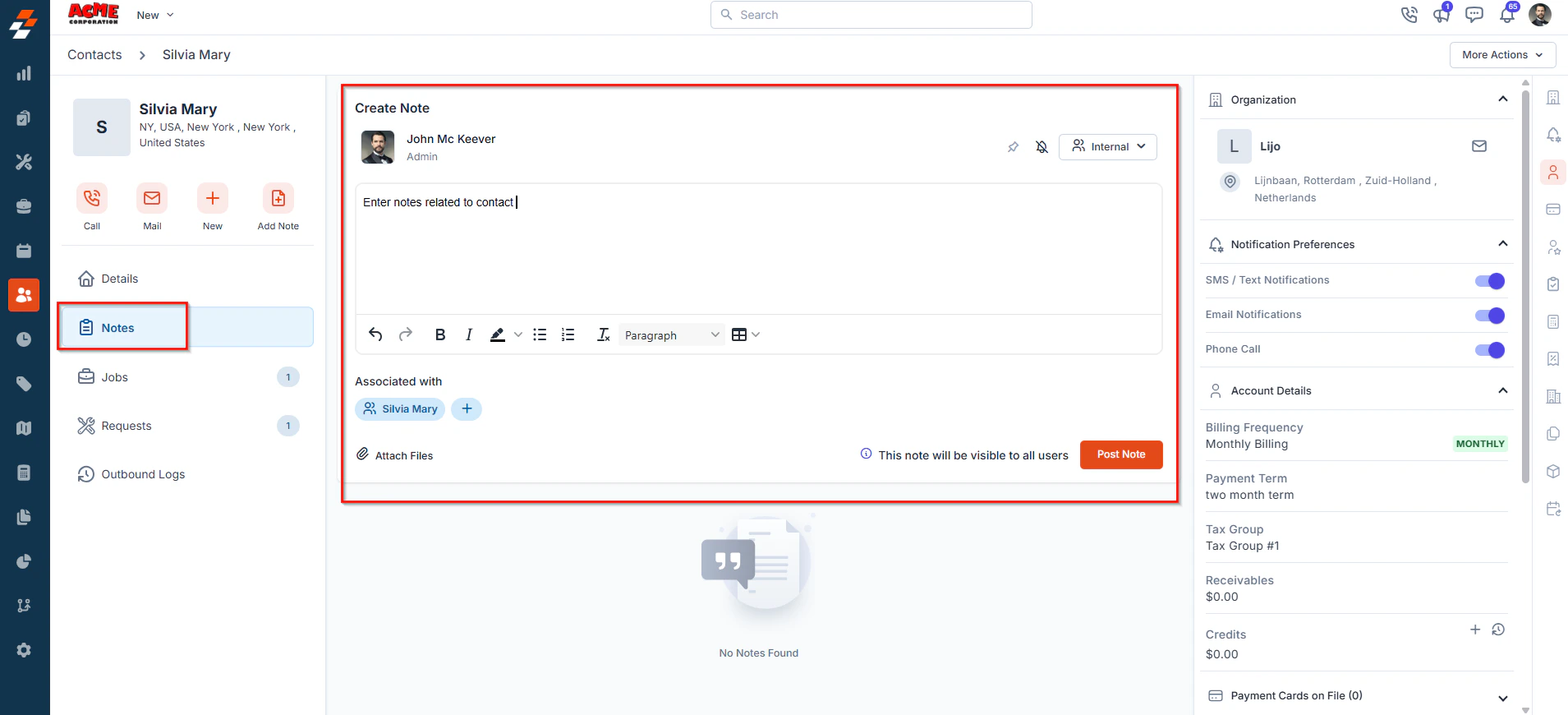Open highlight color dropdown arrow
Viewport: 1568px width, 715px height.
(x=518, y=334)
